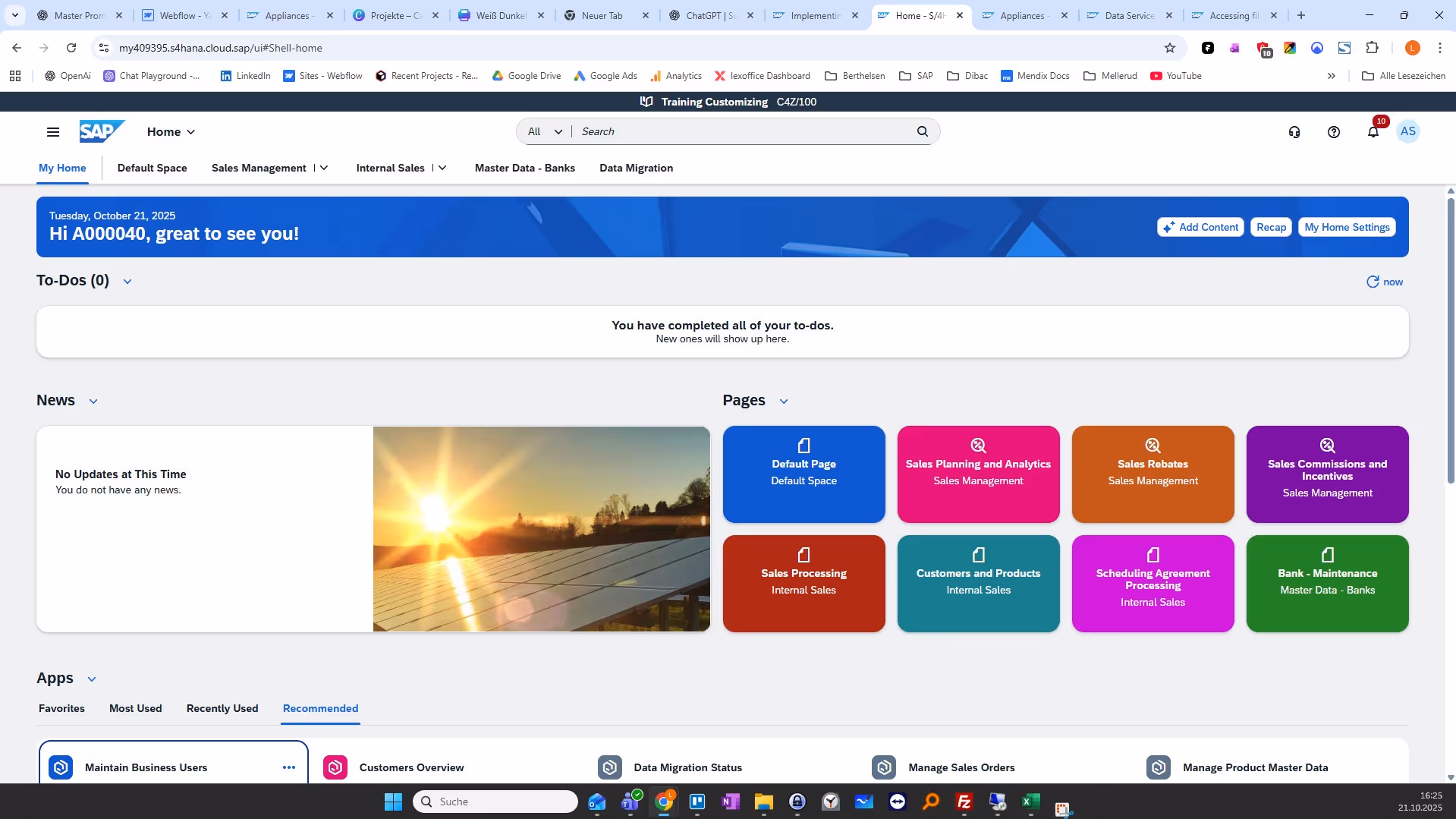Image resolution: width=1456 pixels, height=819 pixels.
Task: Click inside the SAP search field
Action: click(x=744, y=131)
